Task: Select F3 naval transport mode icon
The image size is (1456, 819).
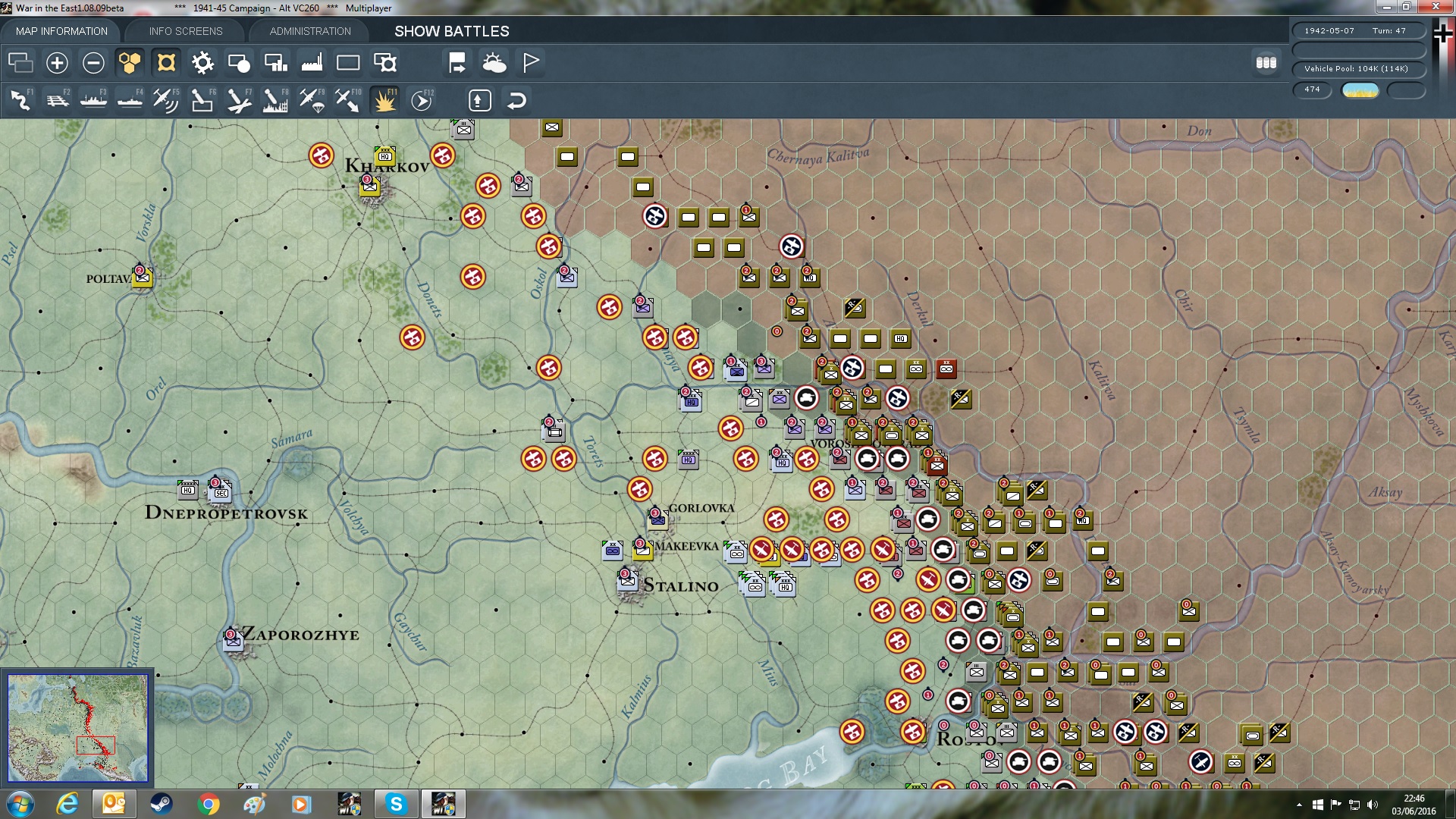Action: pyautogui.click(x=93, y=100)
